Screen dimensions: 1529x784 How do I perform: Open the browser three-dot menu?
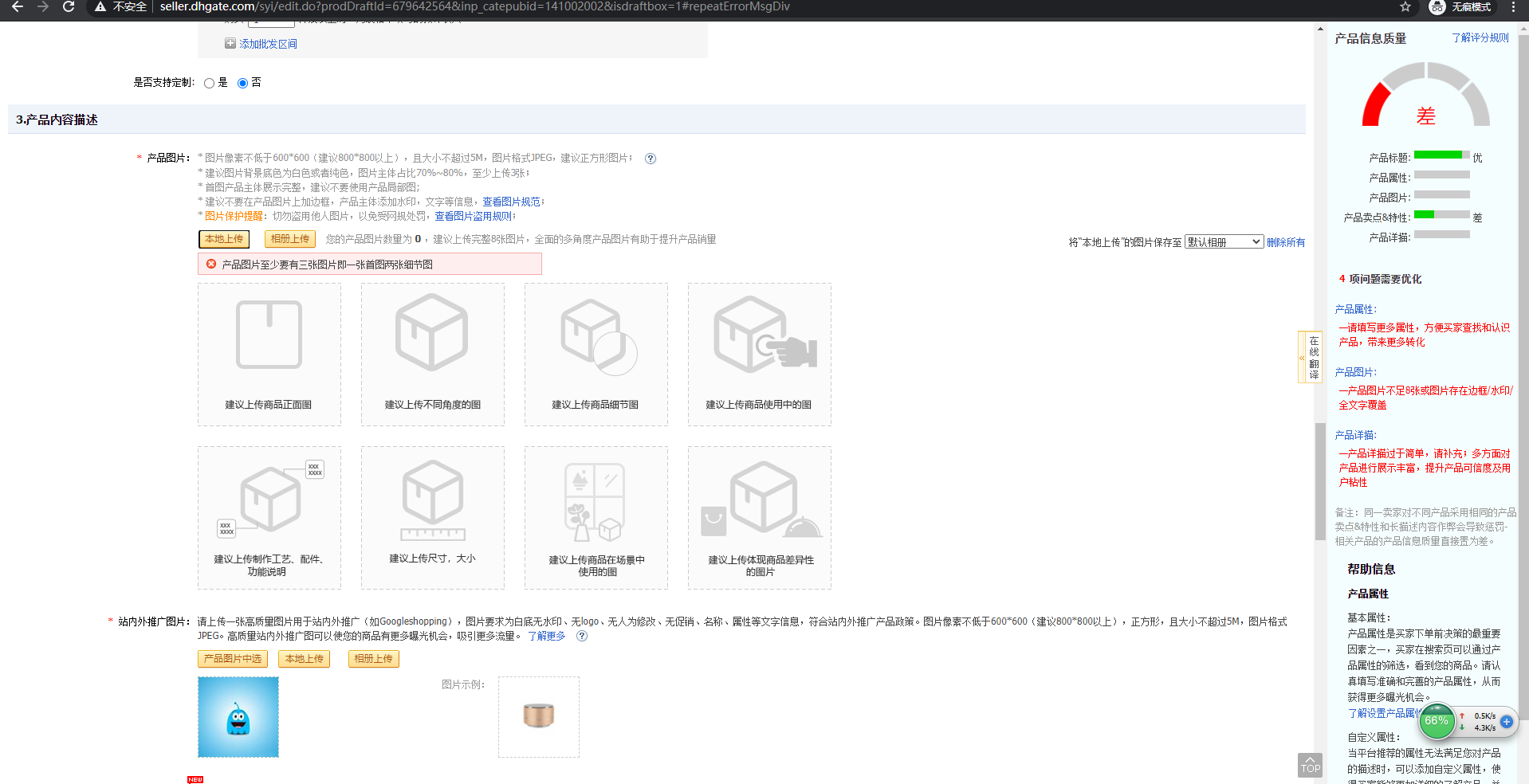point(1513,7)
